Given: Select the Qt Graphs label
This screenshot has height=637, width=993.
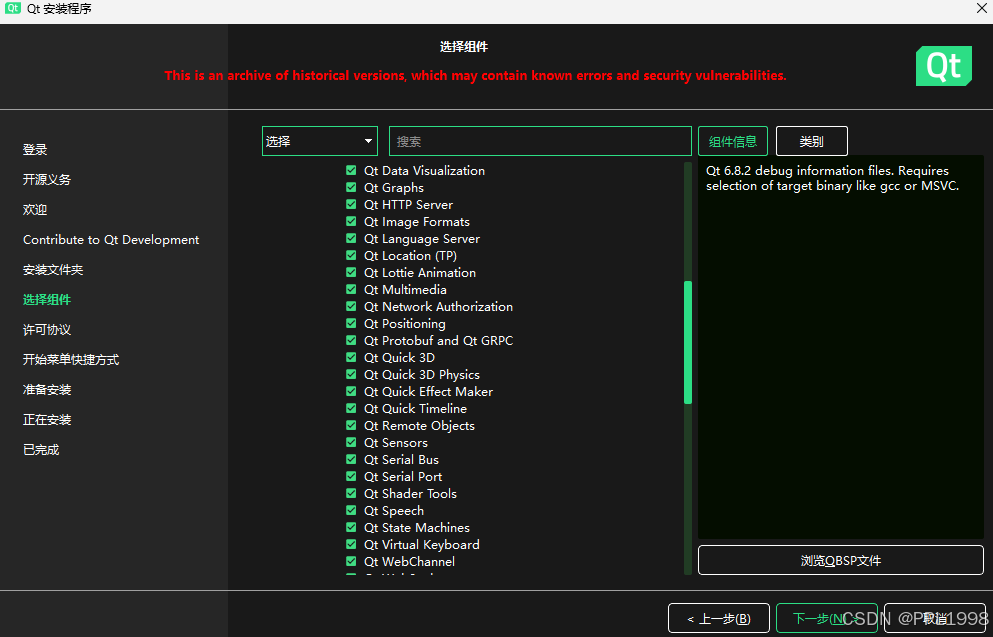Looking at the screenshot, I should click(394, 187).
